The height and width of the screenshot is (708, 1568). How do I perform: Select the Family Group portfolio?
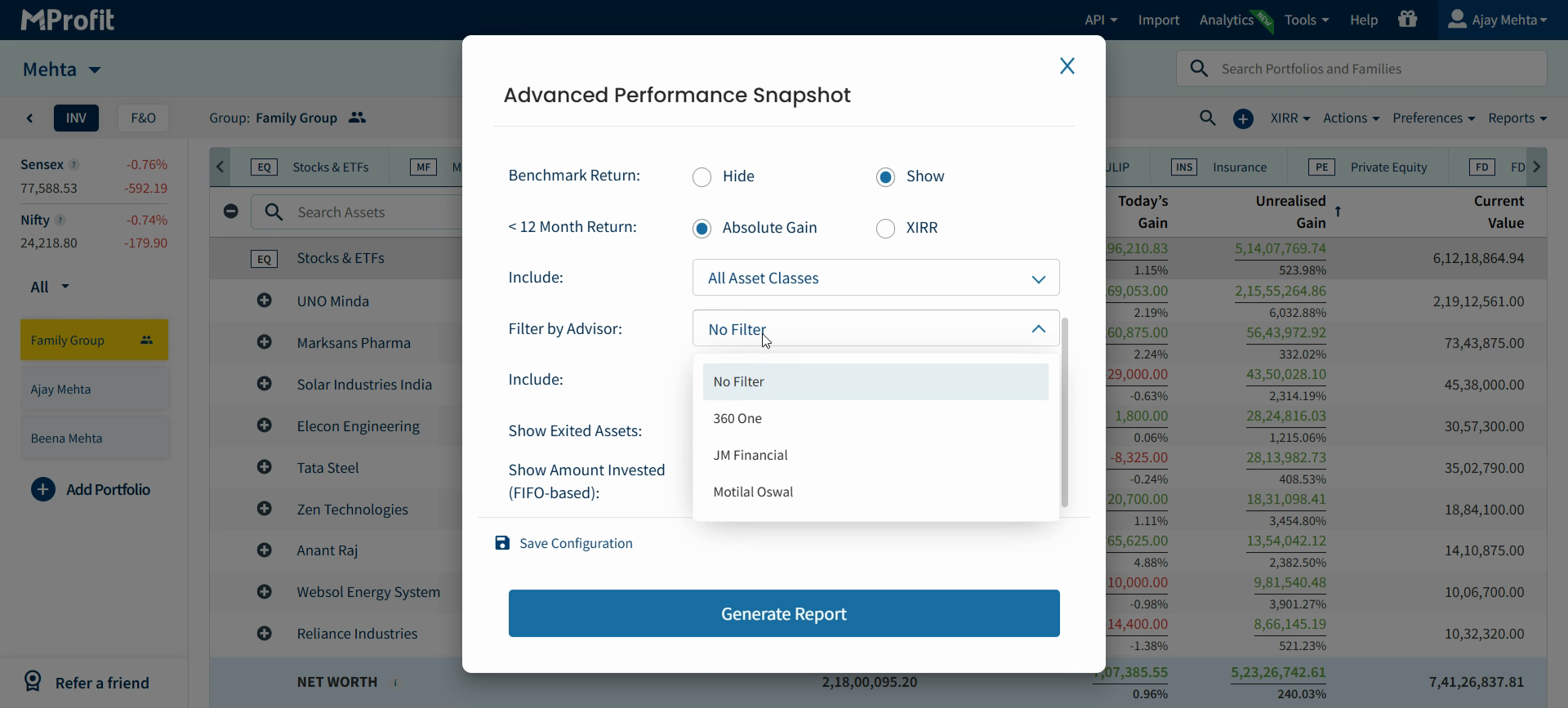pyautogui.click(x=94, y=340)
